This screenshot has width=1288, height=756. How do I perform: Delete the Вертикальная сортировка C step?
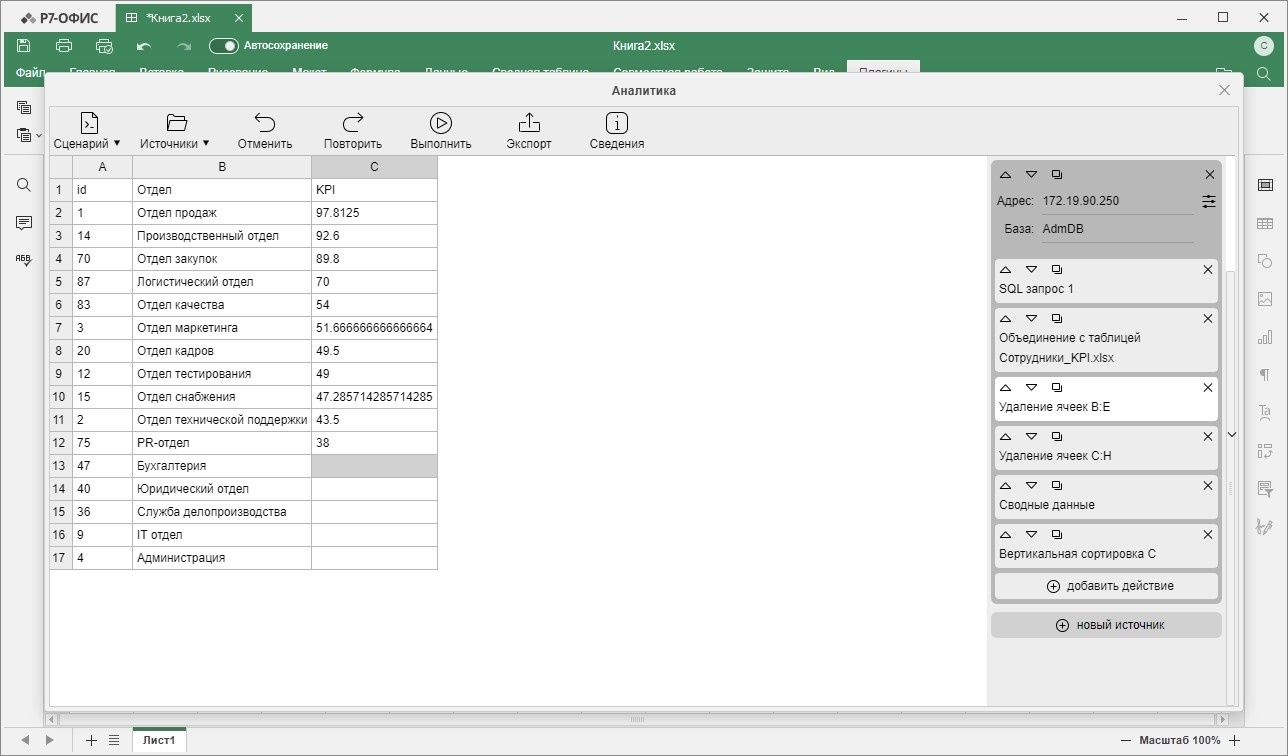click(1208, 535)
